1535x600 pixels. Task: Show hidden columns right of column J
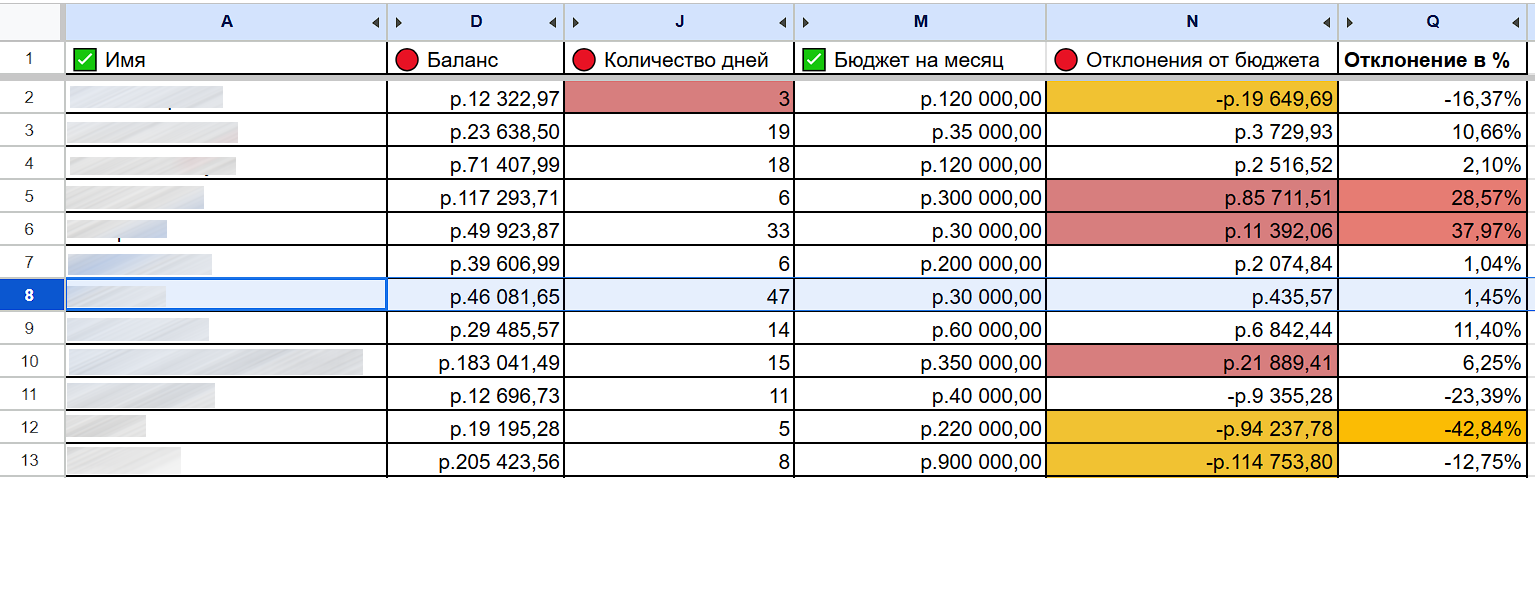(783, 22)
